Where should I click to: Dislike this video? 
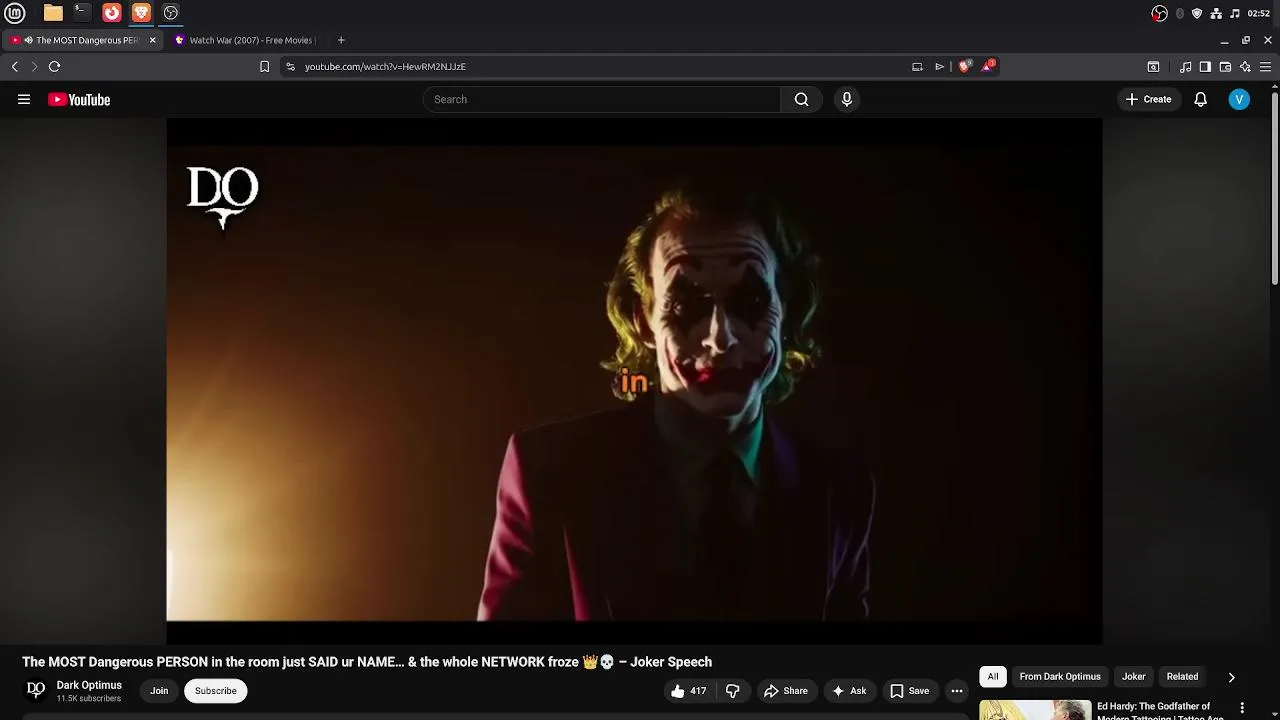coord(733,691)
